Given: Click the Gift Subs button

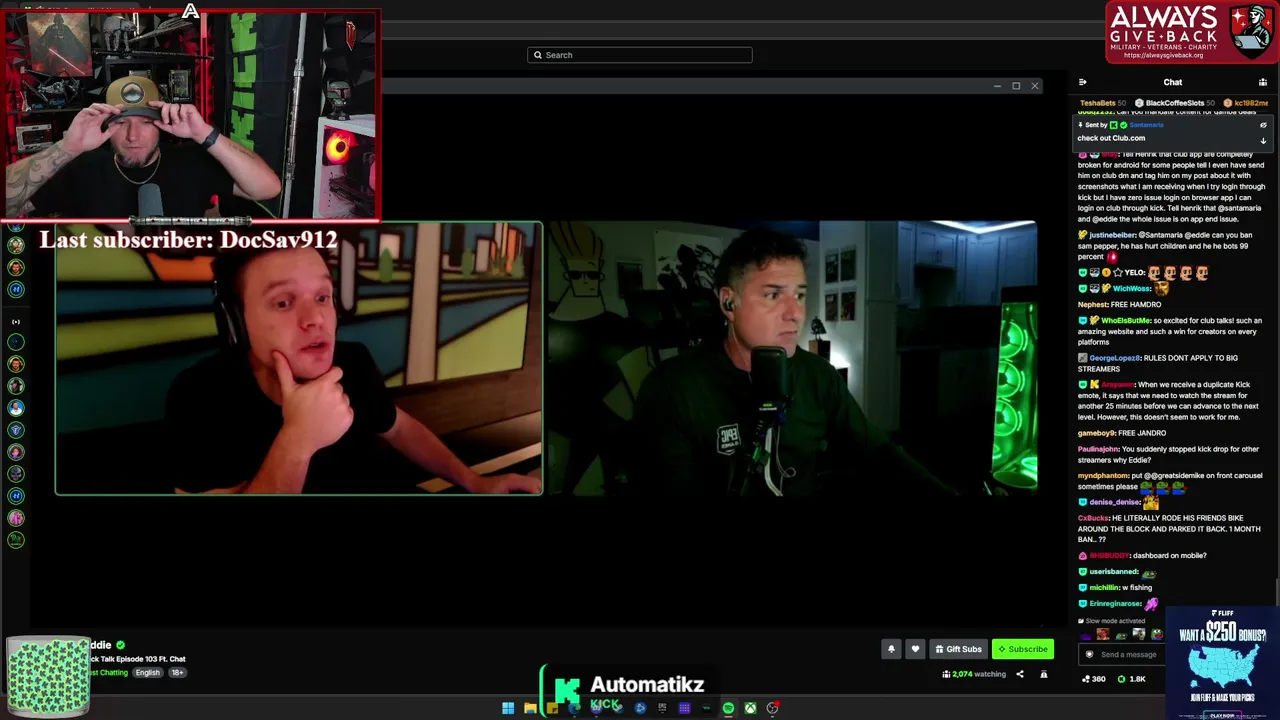Looking at the screenshot, I should [958, 649].
